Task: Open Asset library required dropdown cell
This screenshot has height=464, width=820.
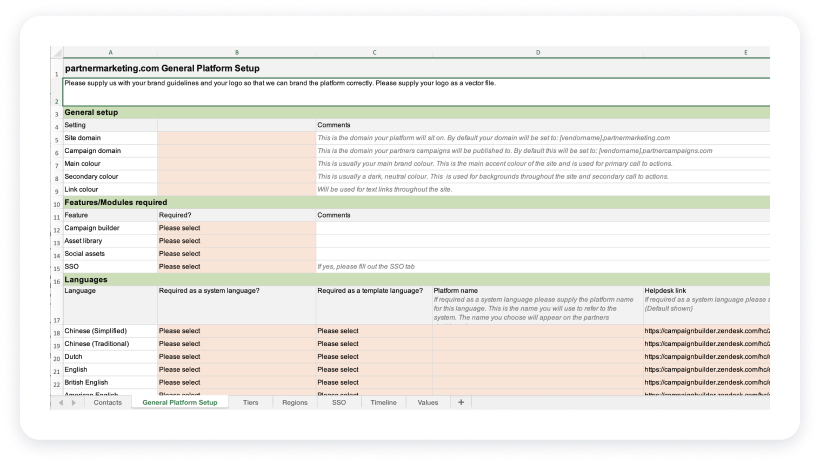Action: pos(236,241)
